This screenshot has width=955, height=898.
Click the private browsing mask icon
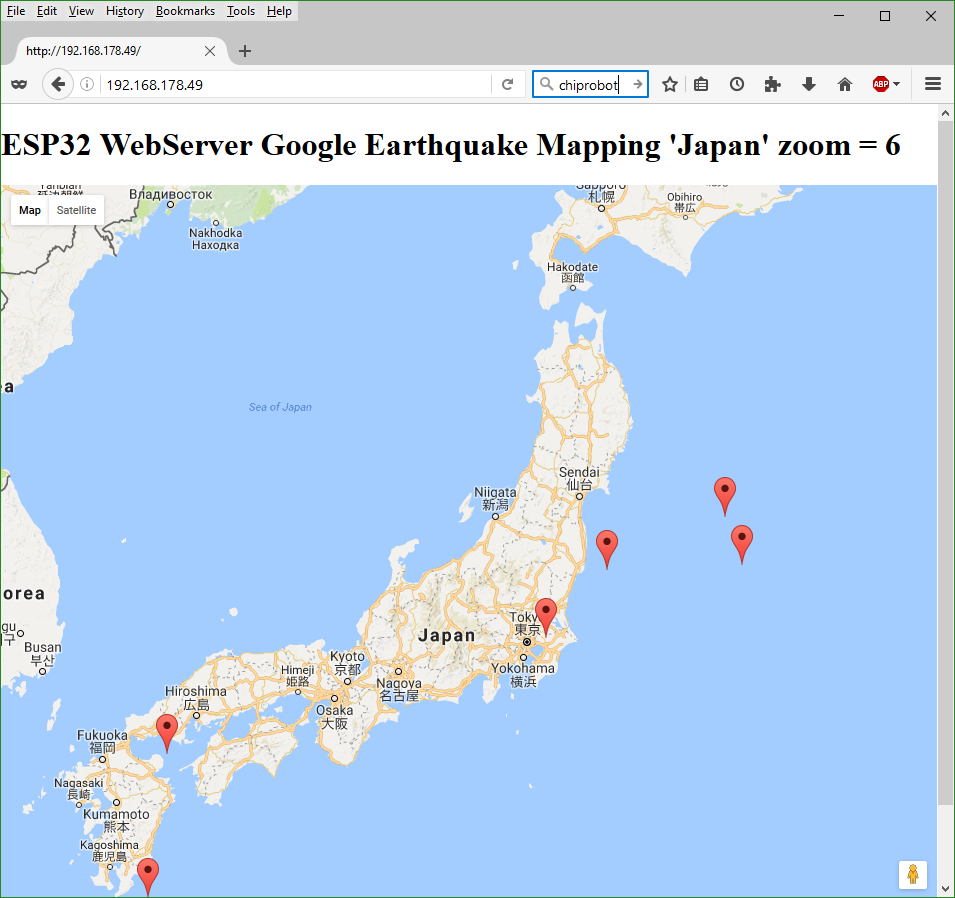tap(19, 84)
